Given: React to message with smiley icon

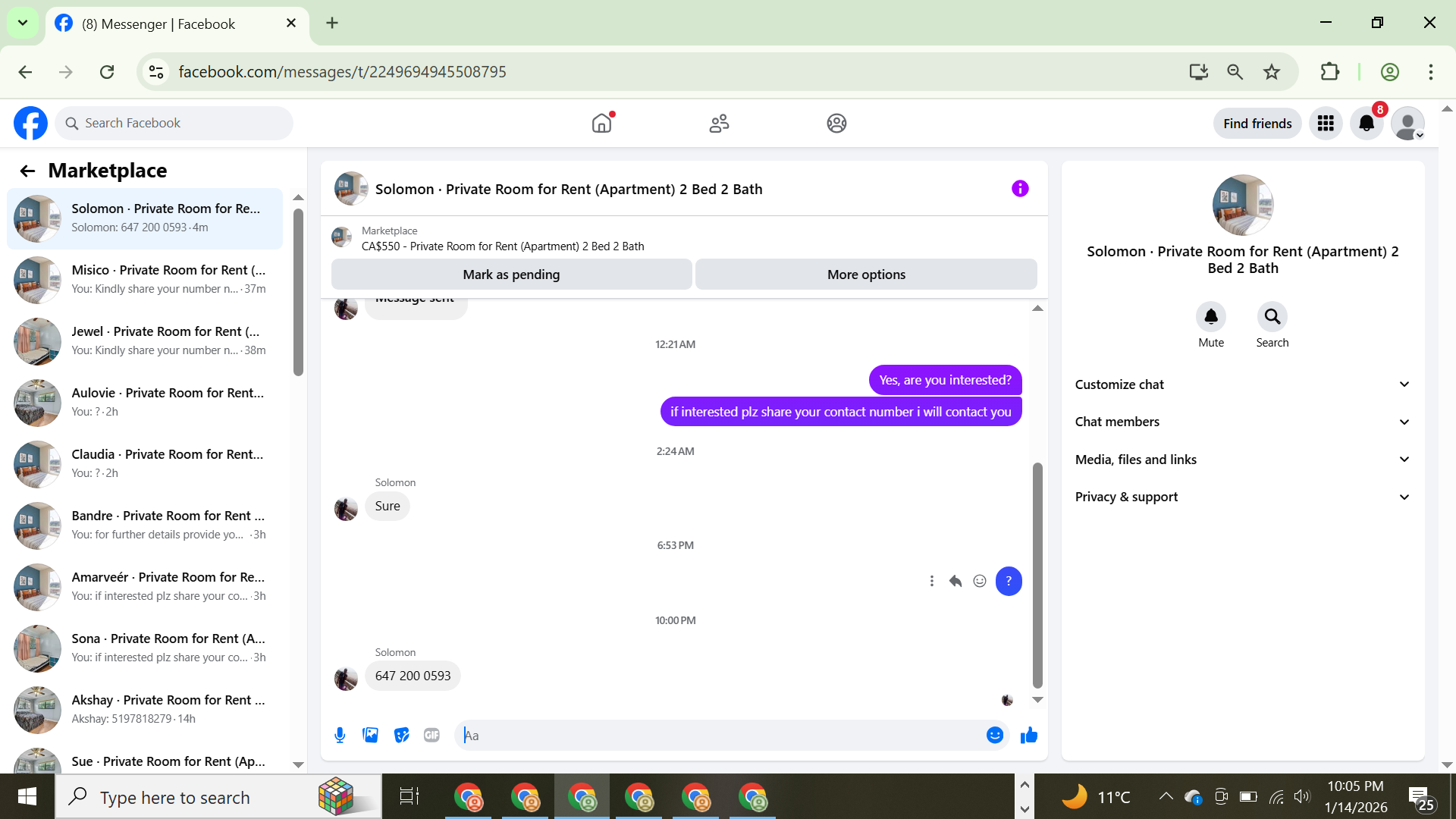Looking at the screenshot, I should click(x=980, y=581).
